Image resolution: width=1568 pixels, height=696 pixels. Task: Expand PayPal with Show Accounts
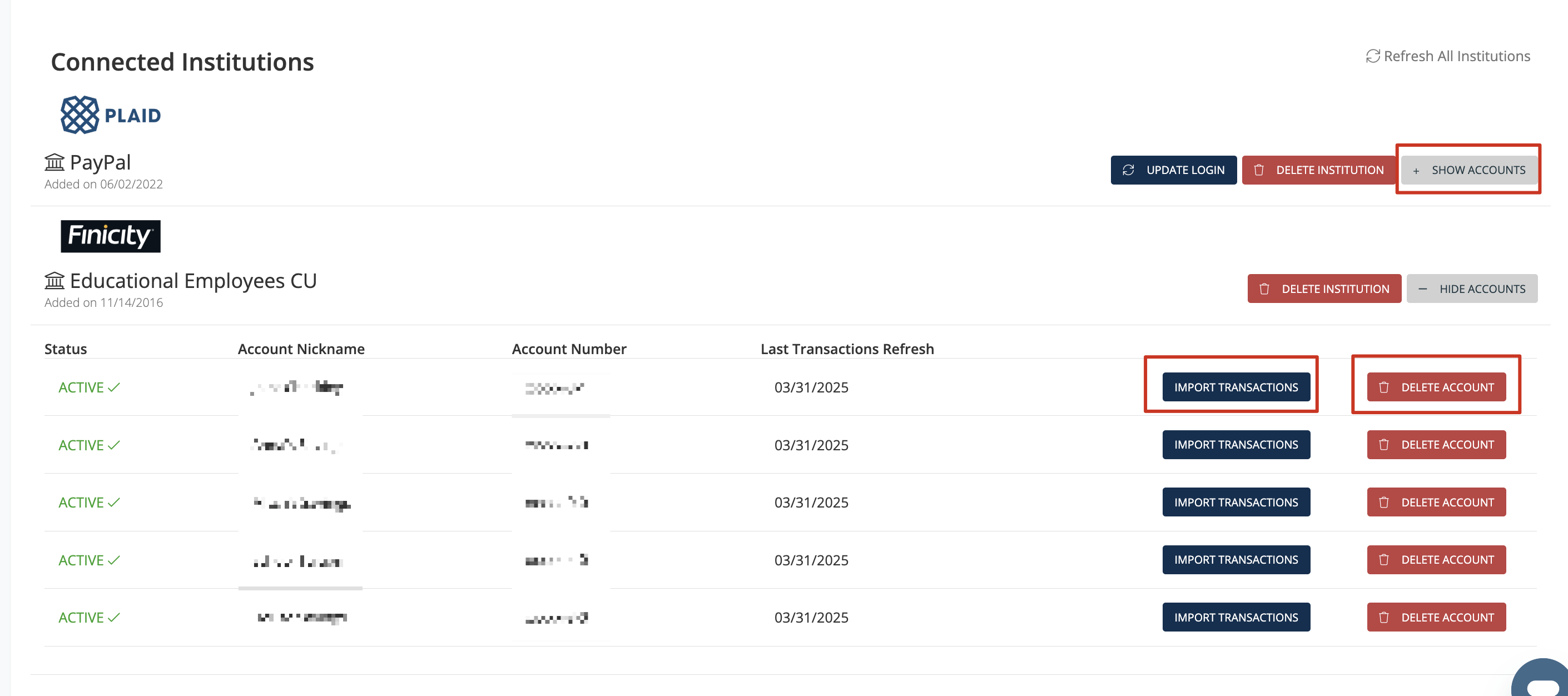tap(1469, 170)
